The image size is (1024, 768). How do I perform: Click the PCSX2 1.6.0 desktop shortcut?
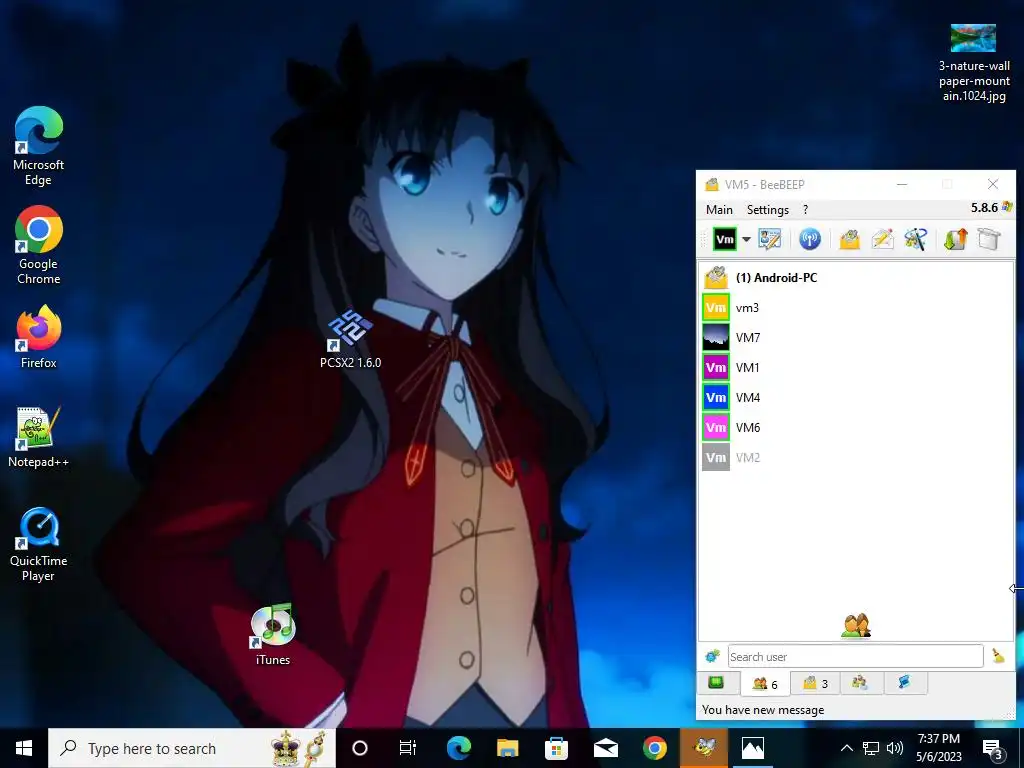(x=350, y=340)
